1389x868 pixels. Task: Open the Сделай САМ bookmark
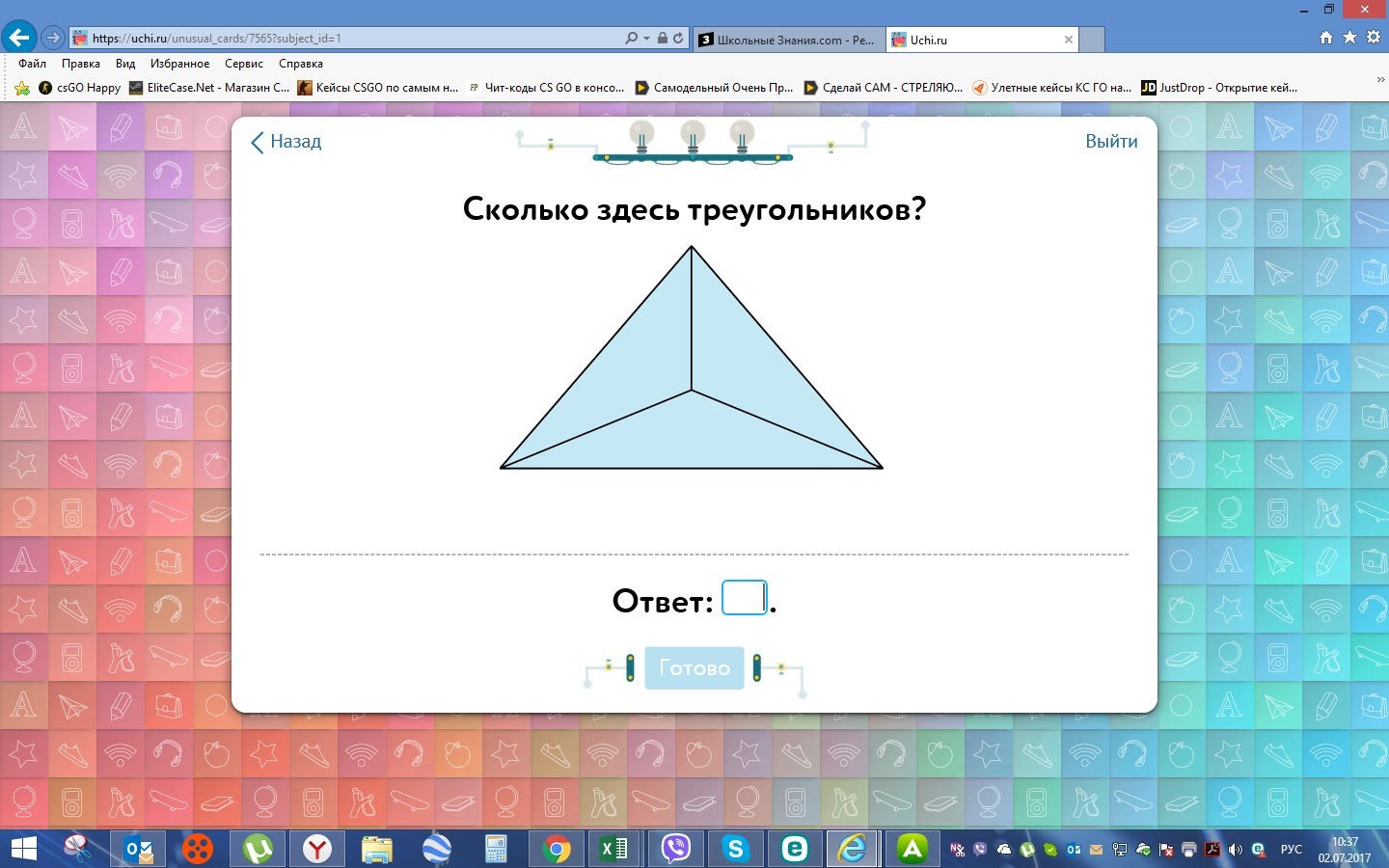pyautogui.click(x=884, y=88)
